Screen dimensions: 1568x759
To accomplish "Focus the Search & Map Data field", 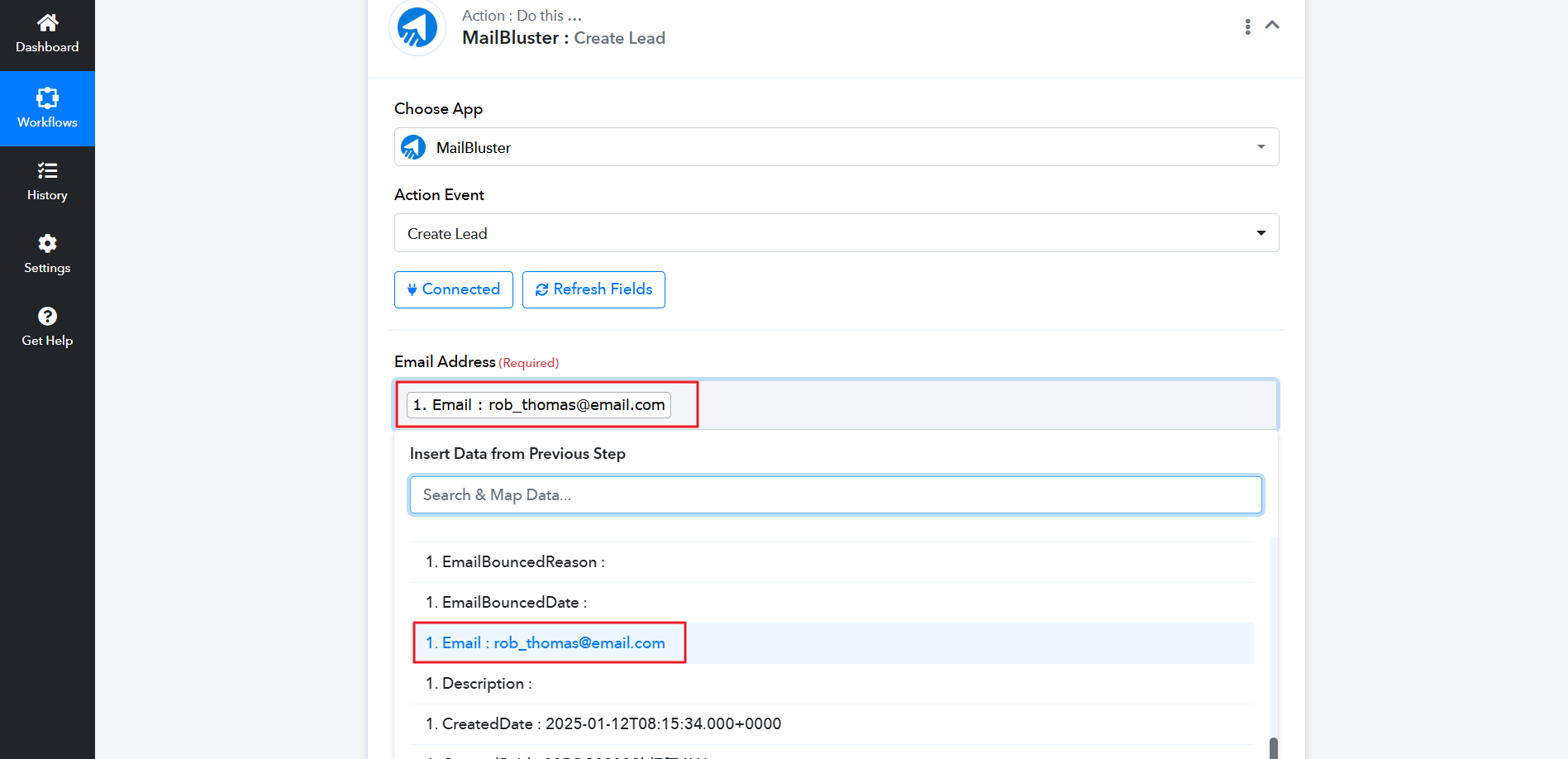I will [x=835, y=494].
